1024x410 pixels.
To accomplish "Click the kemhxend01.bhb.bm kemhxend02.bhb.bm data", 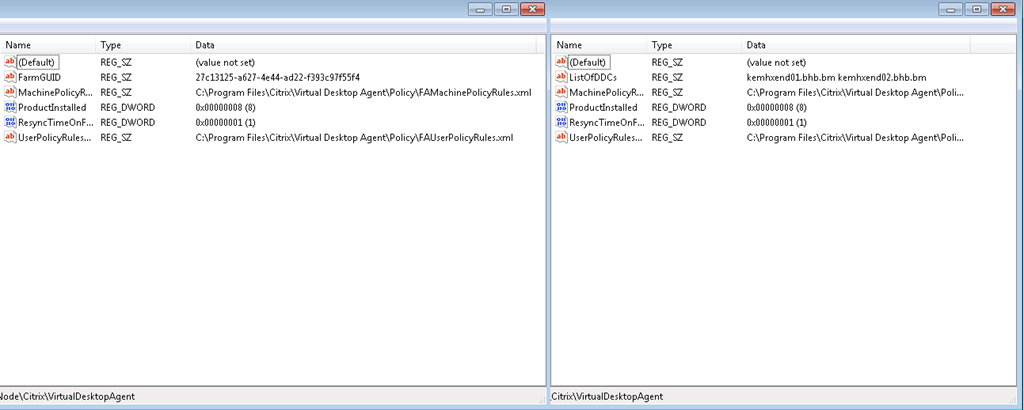I will [x=837, y=77].
